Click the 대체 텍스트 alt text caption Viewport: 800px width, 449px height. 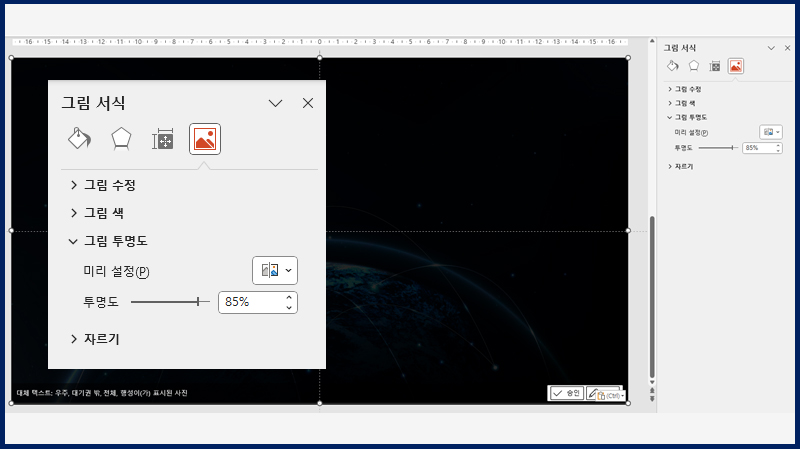[x=102, y=393]
